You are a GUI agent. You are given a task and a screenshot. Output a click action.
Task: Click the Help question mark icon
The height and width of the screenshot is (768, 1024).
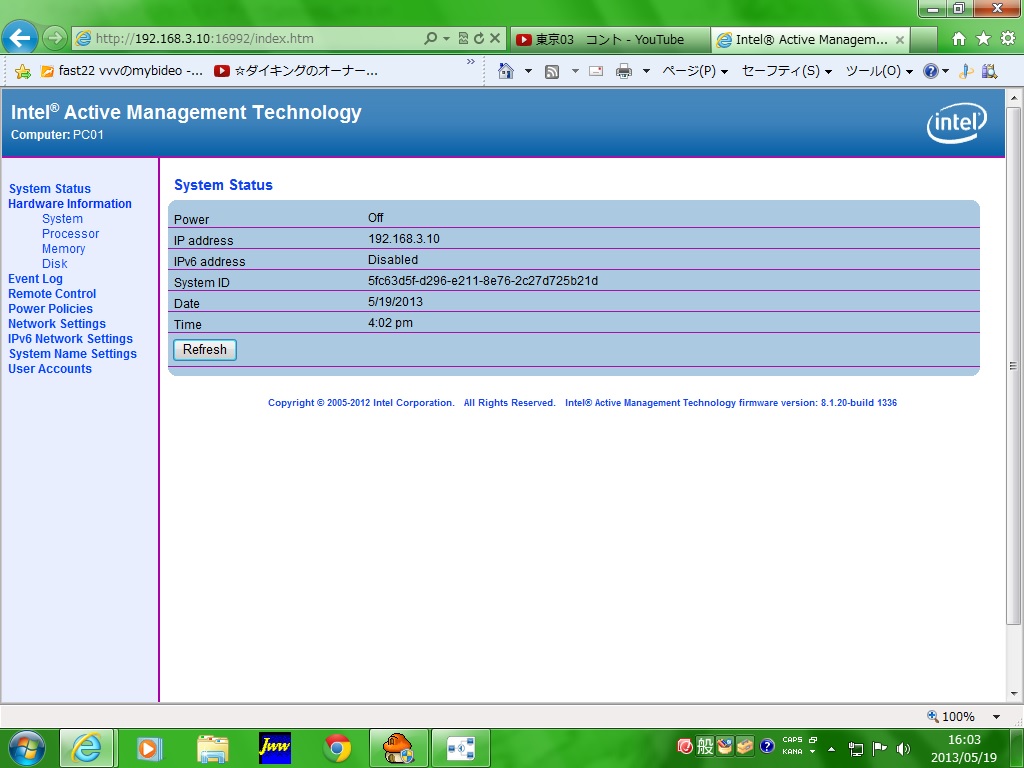pos(931,71)
